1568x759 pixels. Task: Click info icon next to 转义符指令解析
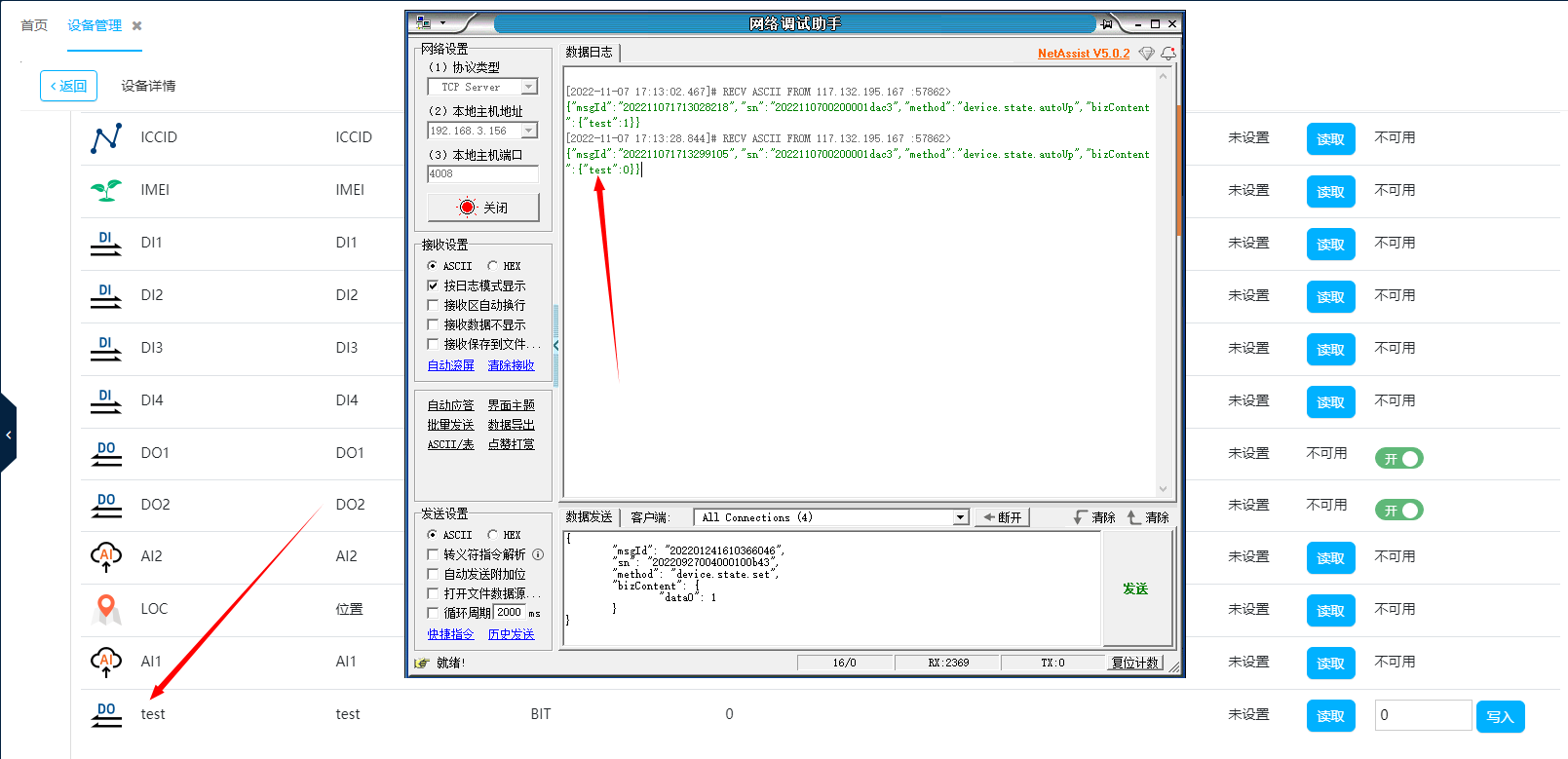pyautogui.click(x=538, y=554)
